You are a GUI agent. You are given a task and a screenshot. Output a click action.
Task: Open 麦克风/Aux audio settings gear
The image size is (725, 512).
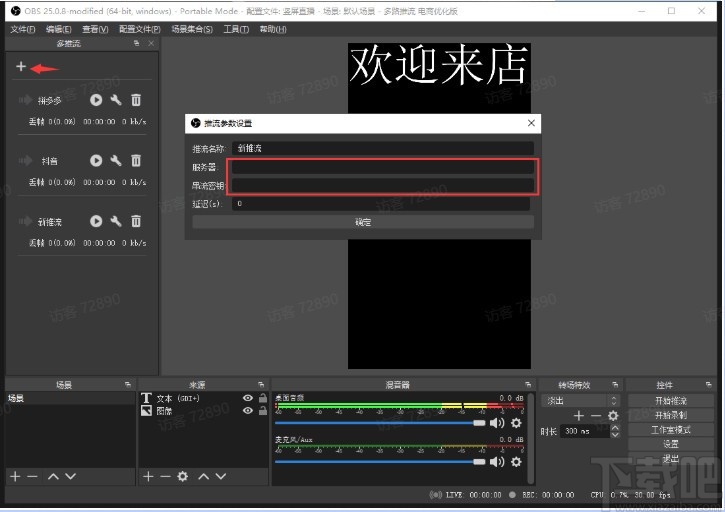(516, 462)
